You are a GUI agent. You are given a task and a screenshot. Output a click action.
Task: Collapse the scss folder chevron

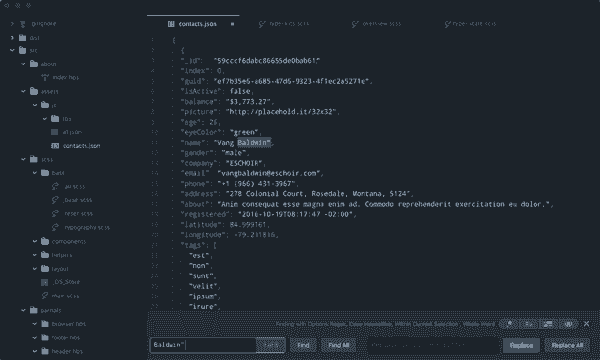click(23, 159)
